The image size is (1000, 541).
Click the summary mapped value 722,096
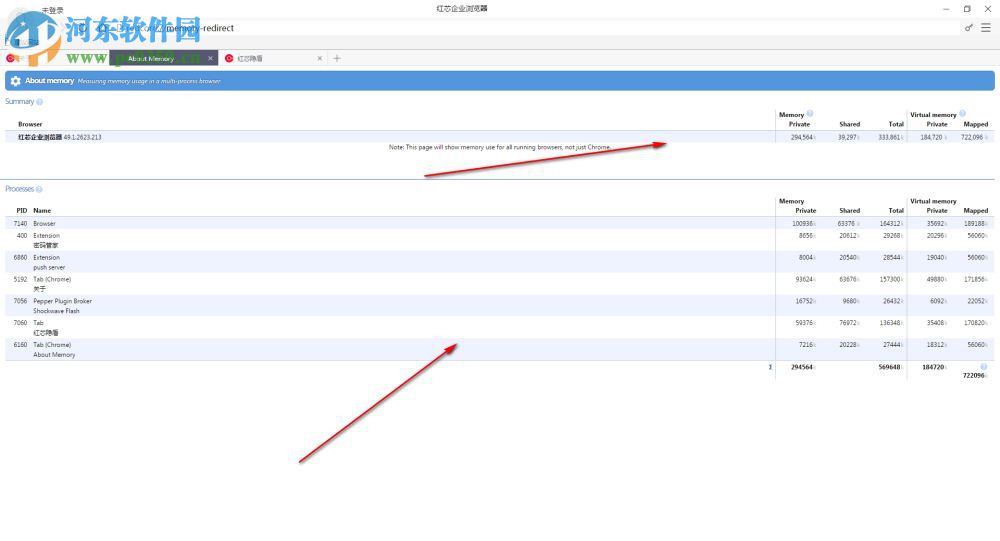pyautogui.click(x=972, y=137)
